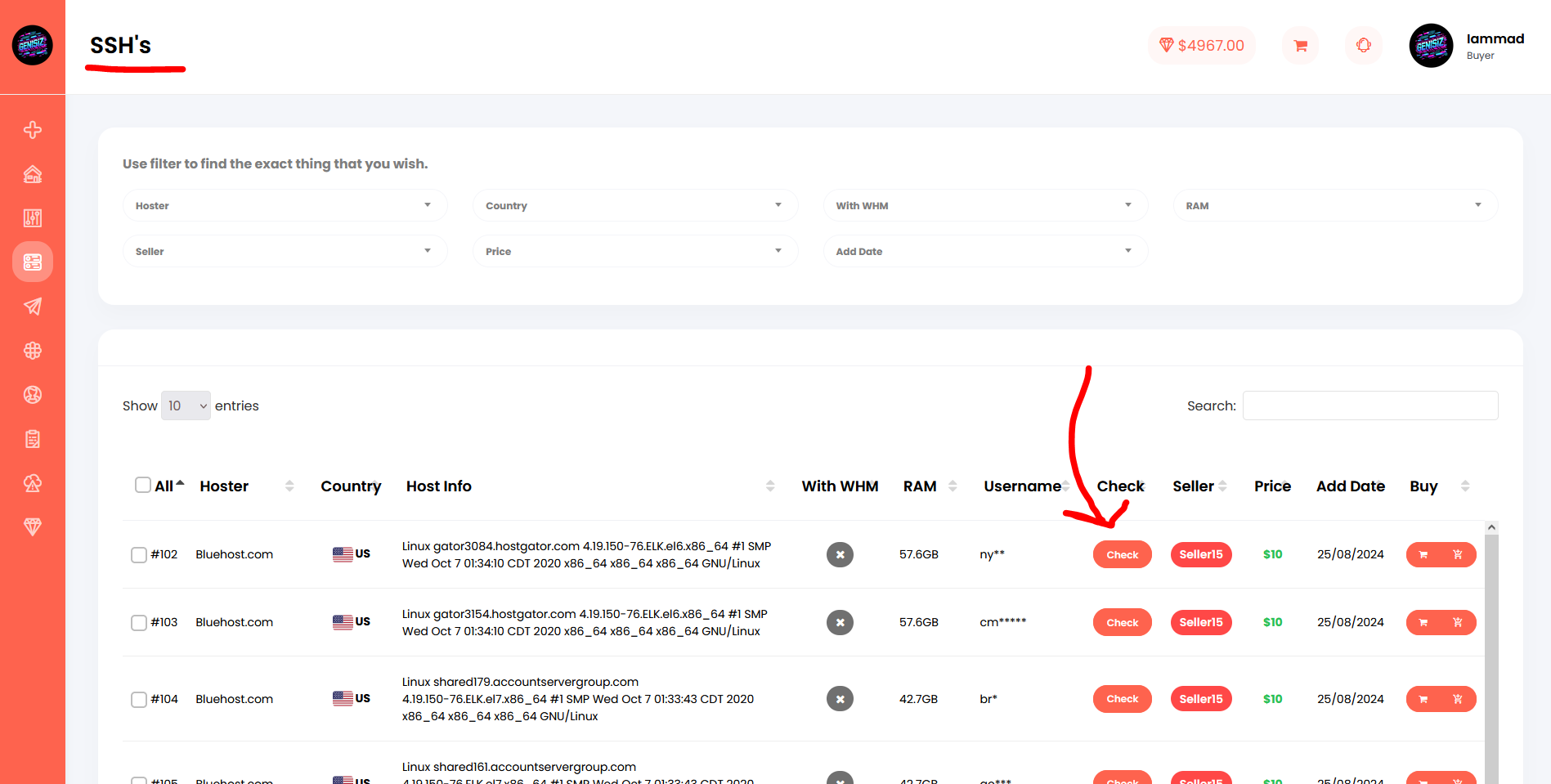Click the With WHM x icon in row #103
The width and height of the screenshot is (1551, 784).
point(840,623)
